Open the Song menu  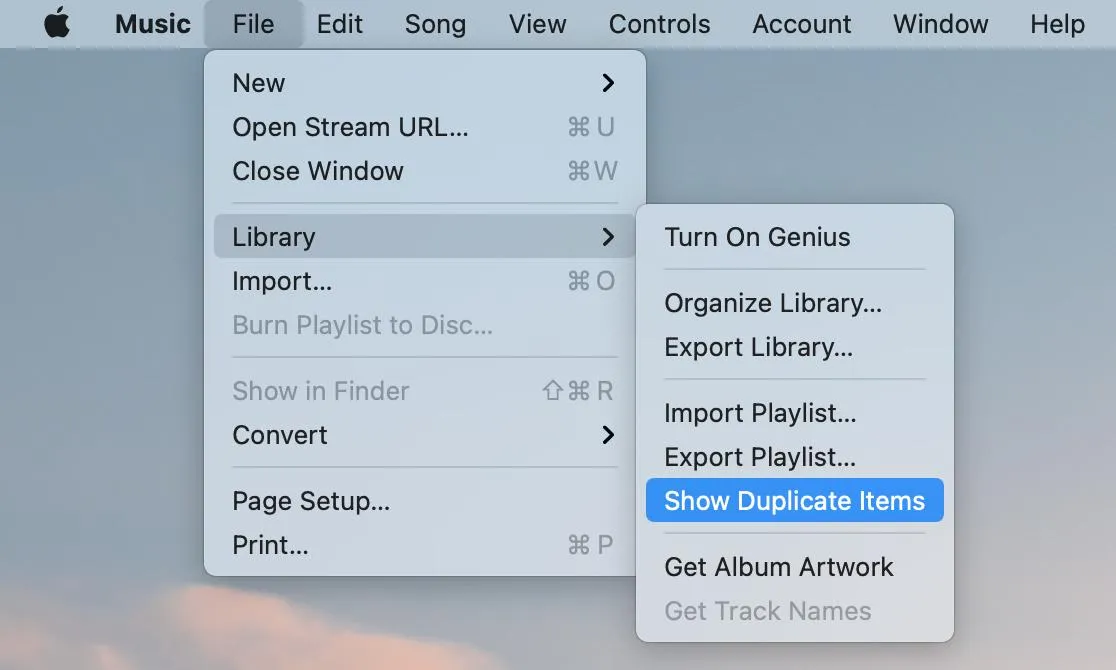coord(436,24)
